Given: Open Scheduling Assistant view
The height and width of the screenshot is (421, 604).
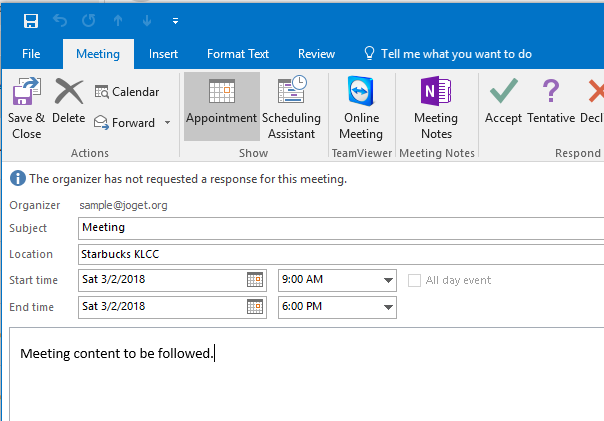Looking at the screenshot, I should click(291, 108).
